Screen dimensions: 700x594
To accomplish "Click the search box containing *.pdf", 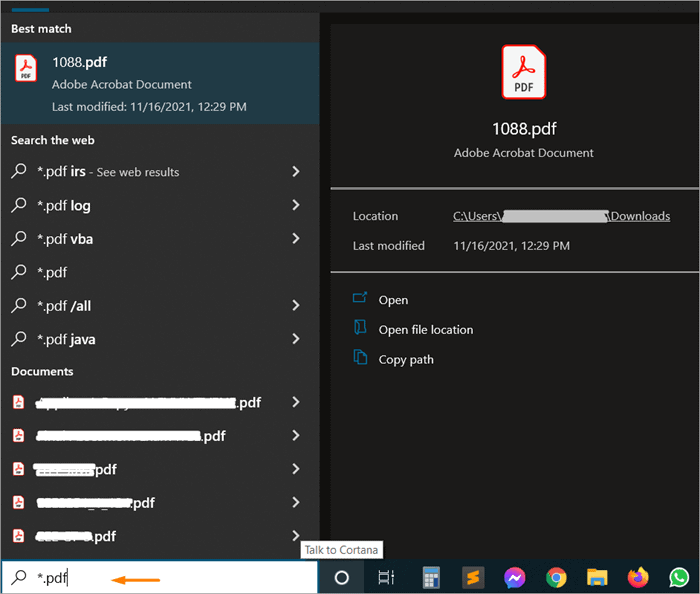I will (160, 577).
